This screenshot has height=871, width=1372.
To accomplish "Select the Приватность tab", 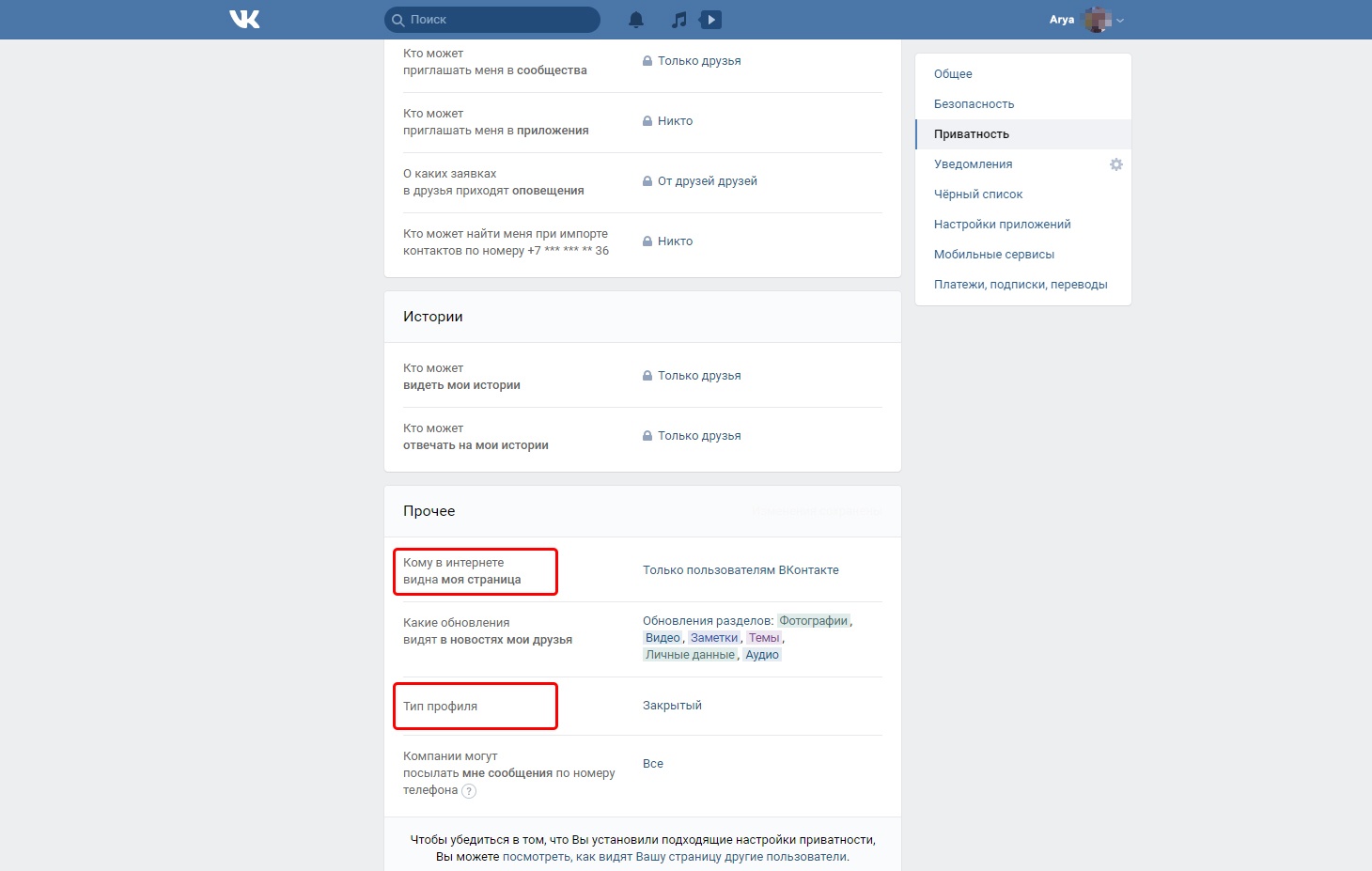I will tap(1023, 134).
